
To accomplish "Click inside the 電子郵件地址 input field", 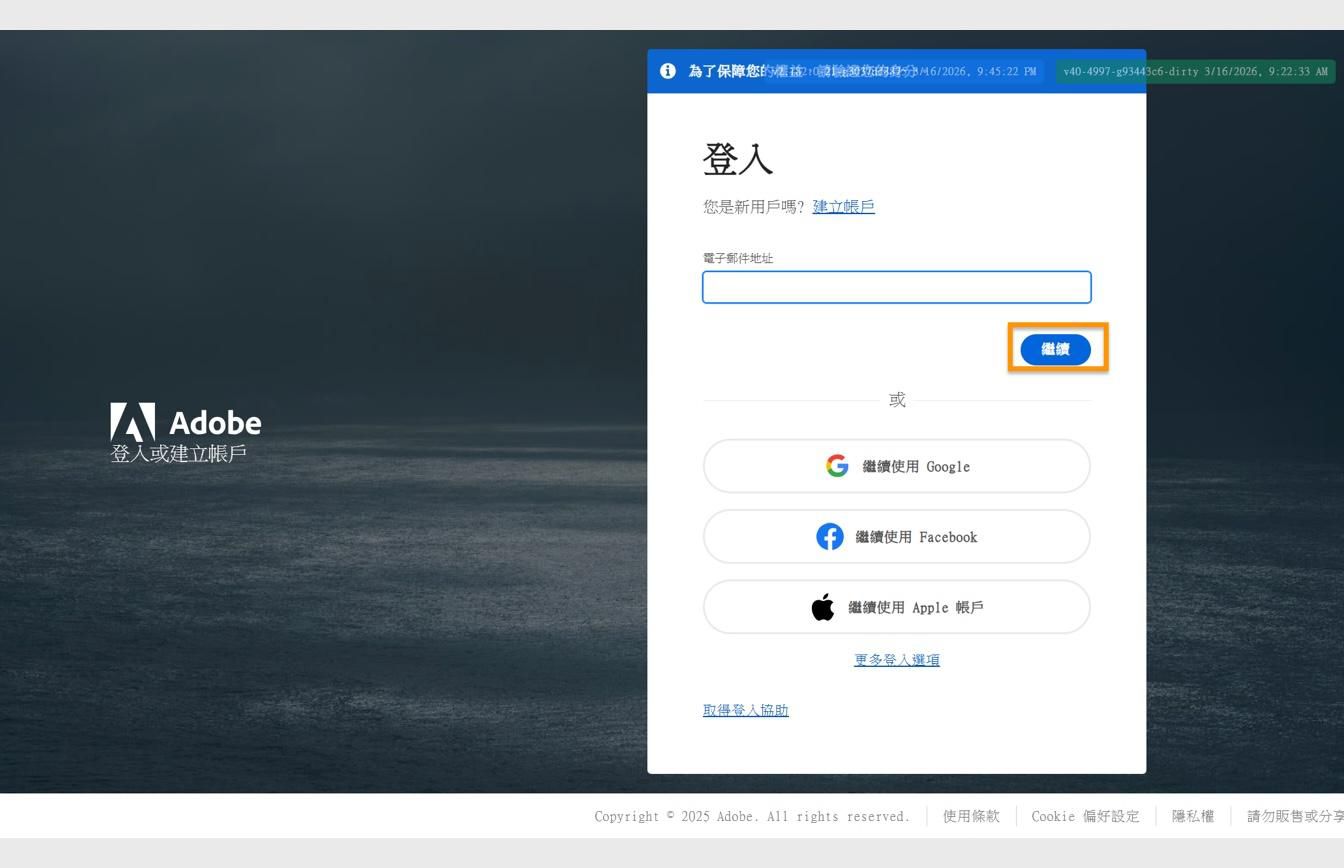I will click(x=896, y=287).
